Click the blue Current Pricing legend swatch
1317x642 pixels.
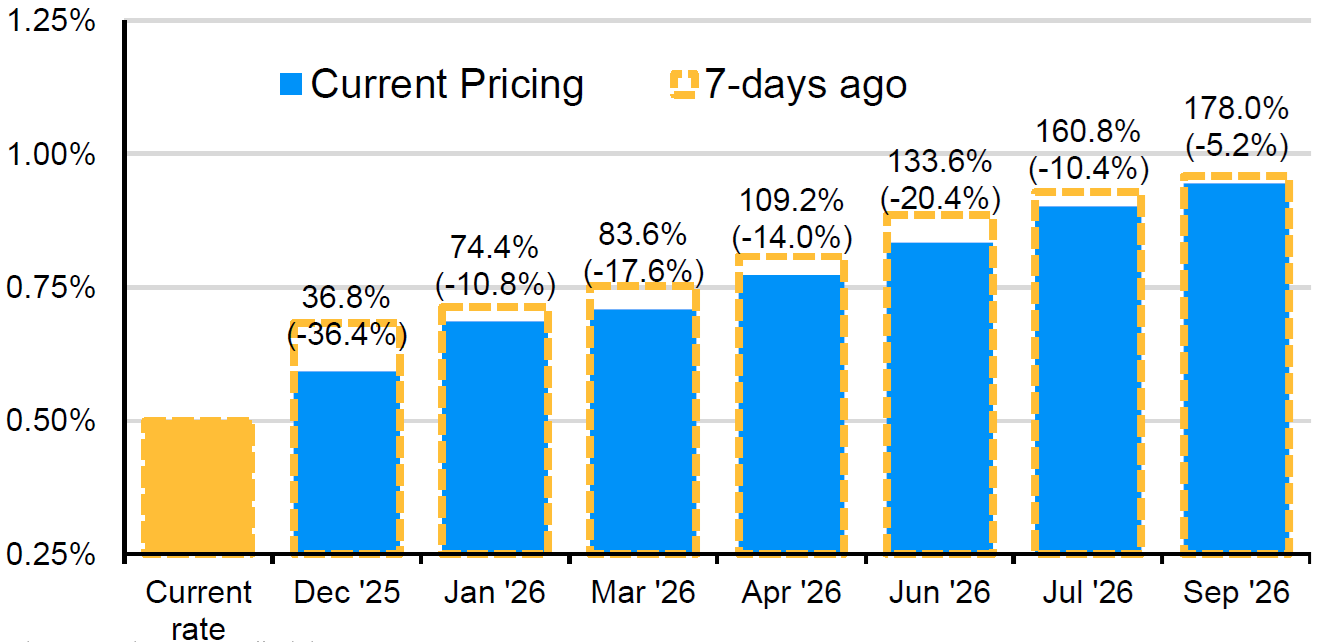pos(291,84)
